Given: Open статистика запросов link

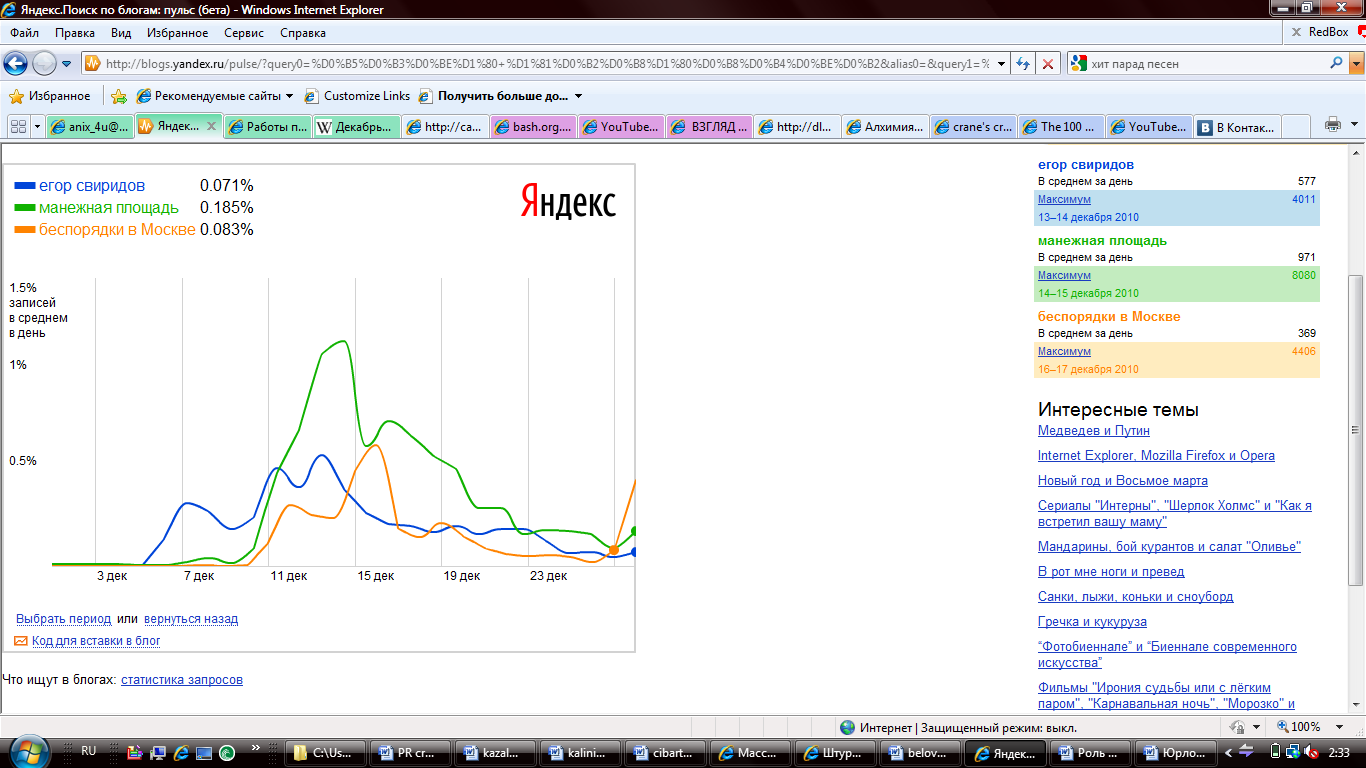Looking at the screenshot, I should (x=182, y=680).
